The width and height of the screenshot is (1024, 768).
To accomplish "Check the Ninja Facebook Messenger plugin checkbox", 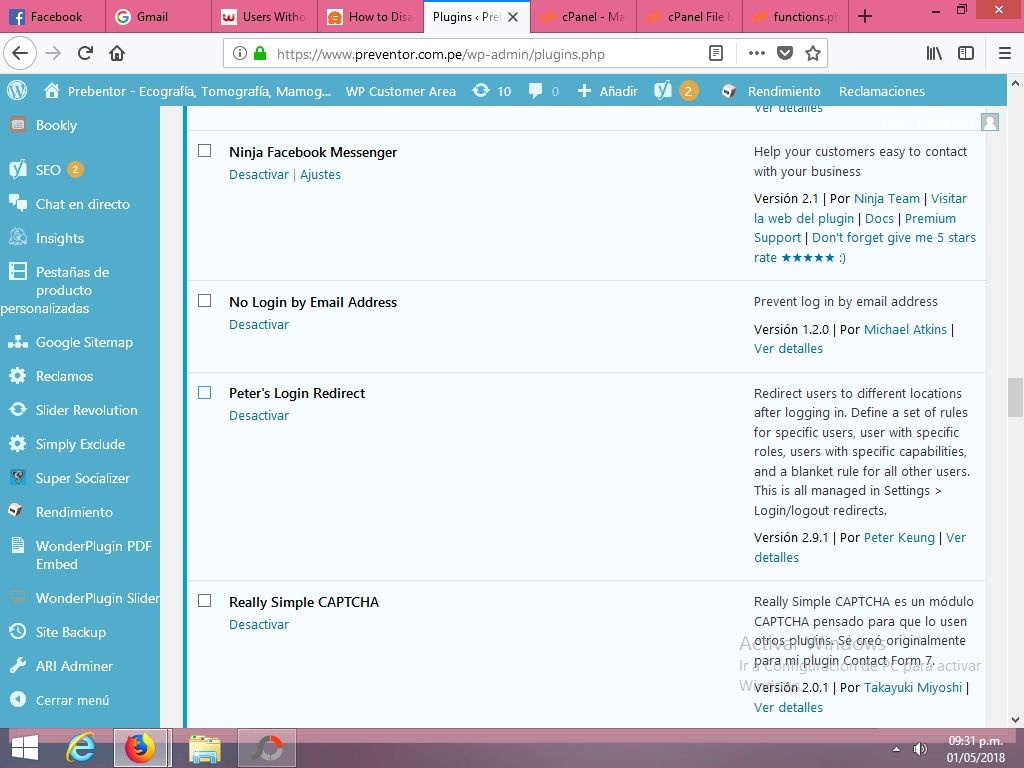I will pyautogui.click(x=204, y=151).
